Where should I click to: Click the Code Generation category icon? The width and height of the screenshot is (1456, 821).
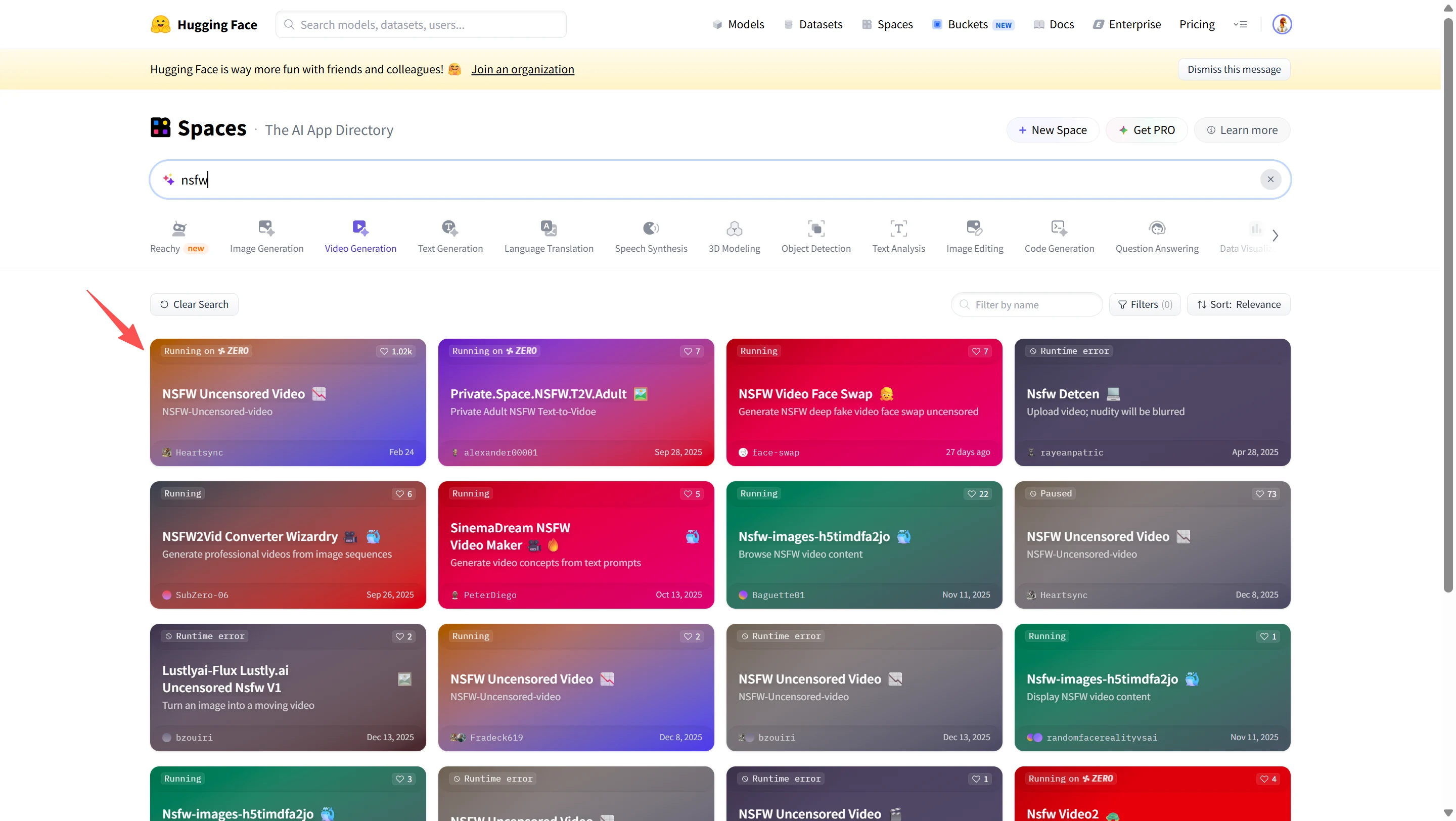coord(1059,229)
